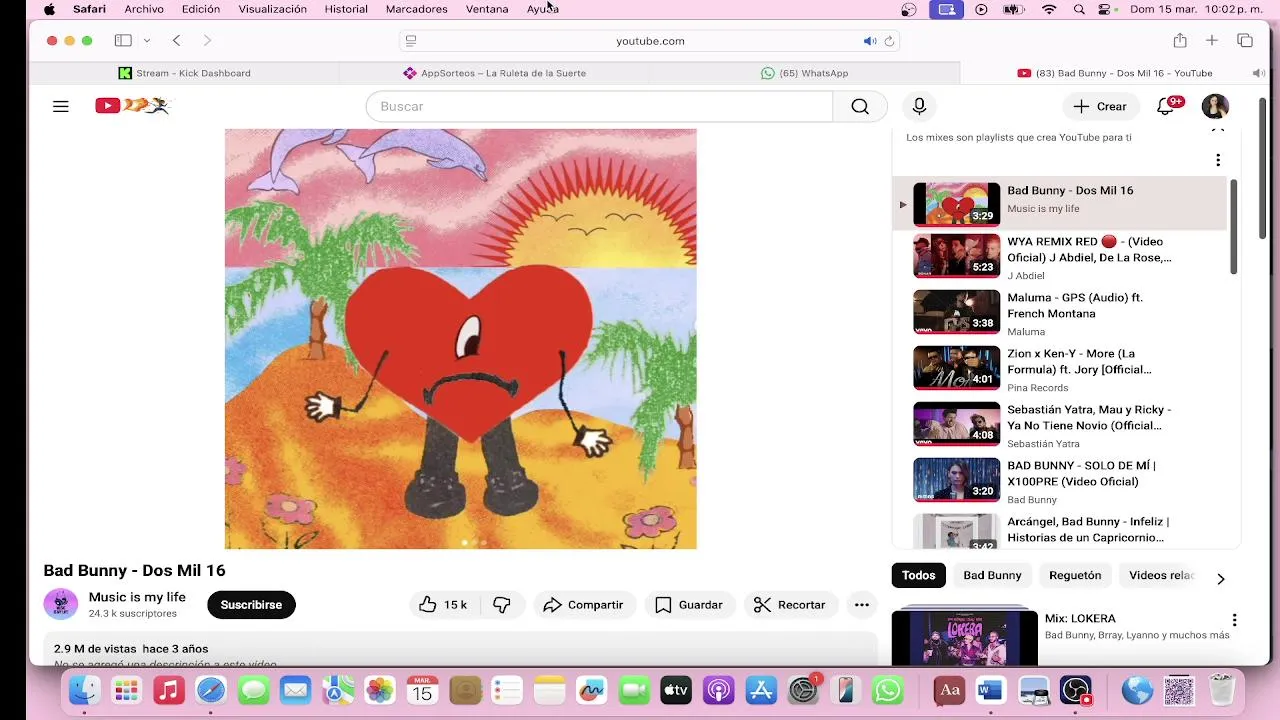Like the video with thumbs up
This screenshot has height=720, width=1280.
pyautogui.click(x=443, y=605)
